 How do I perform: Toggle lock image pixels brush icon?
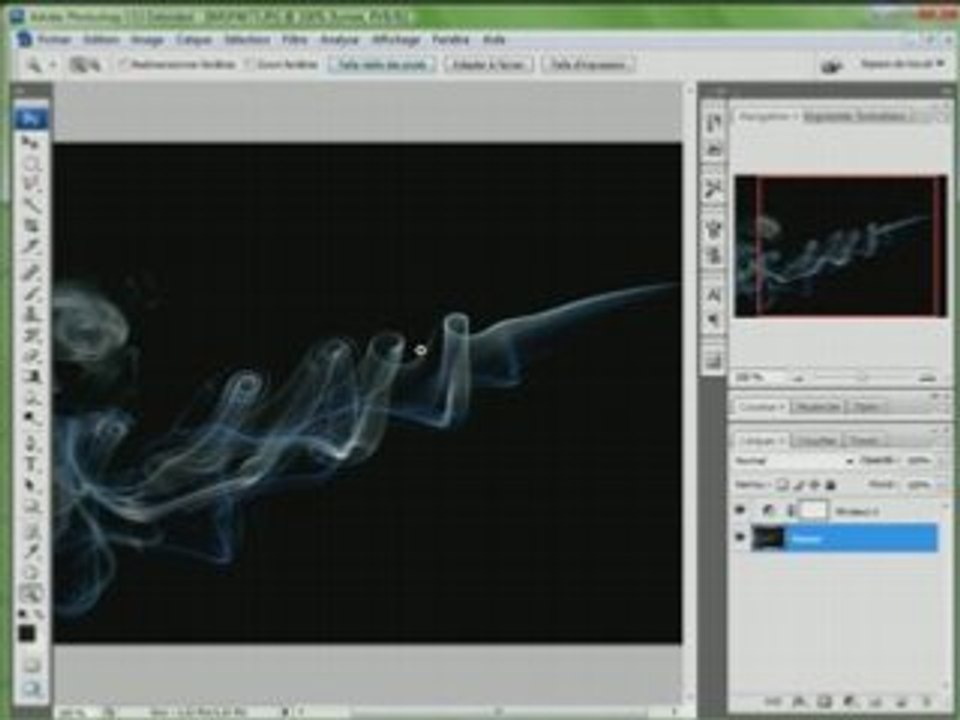799,485
